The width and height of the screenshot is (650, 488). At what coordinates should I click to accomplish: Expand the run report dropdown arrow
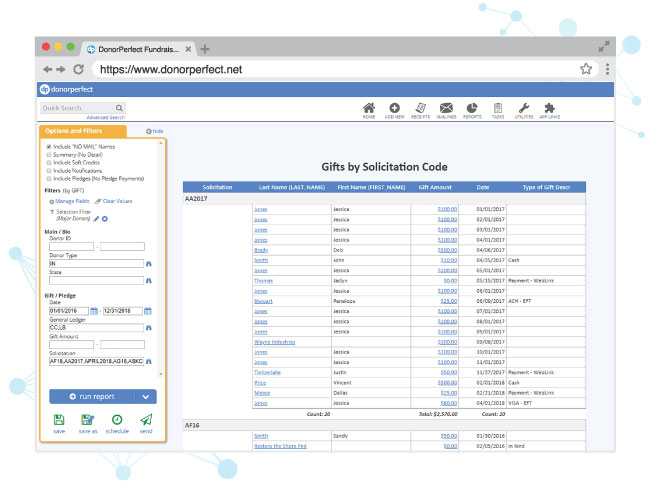pyautogui.click(x=146, y=397)
